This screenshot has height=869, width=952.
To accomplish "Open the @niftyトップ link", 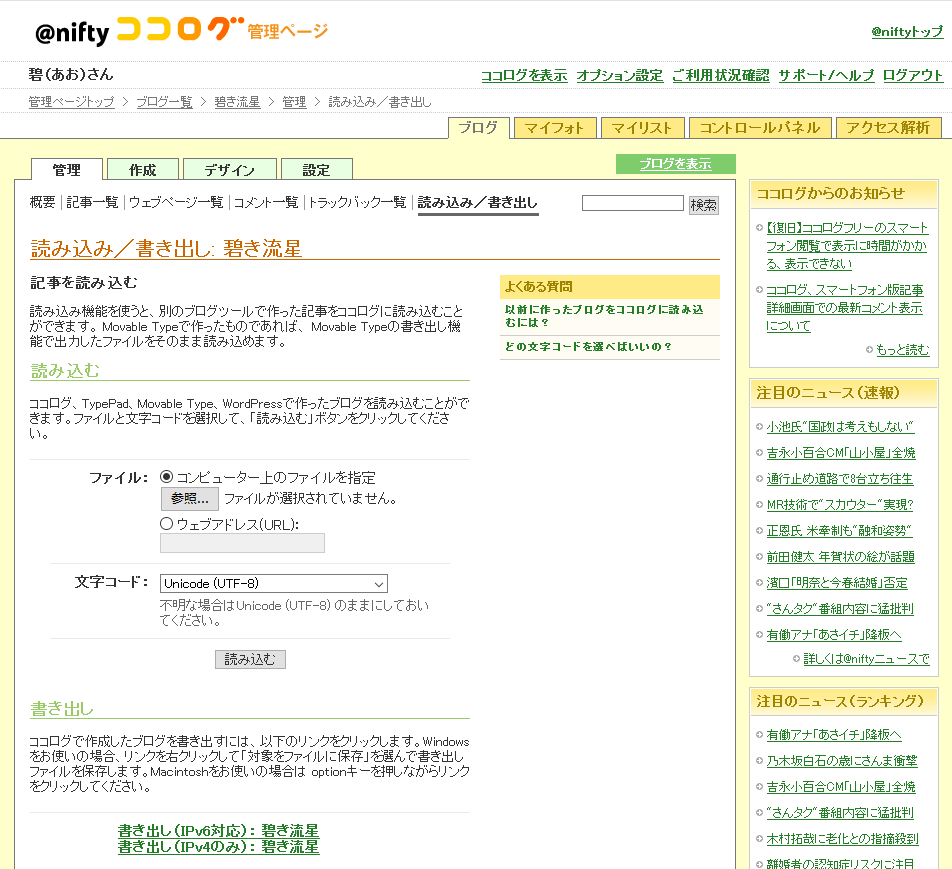I will [907, 32].
